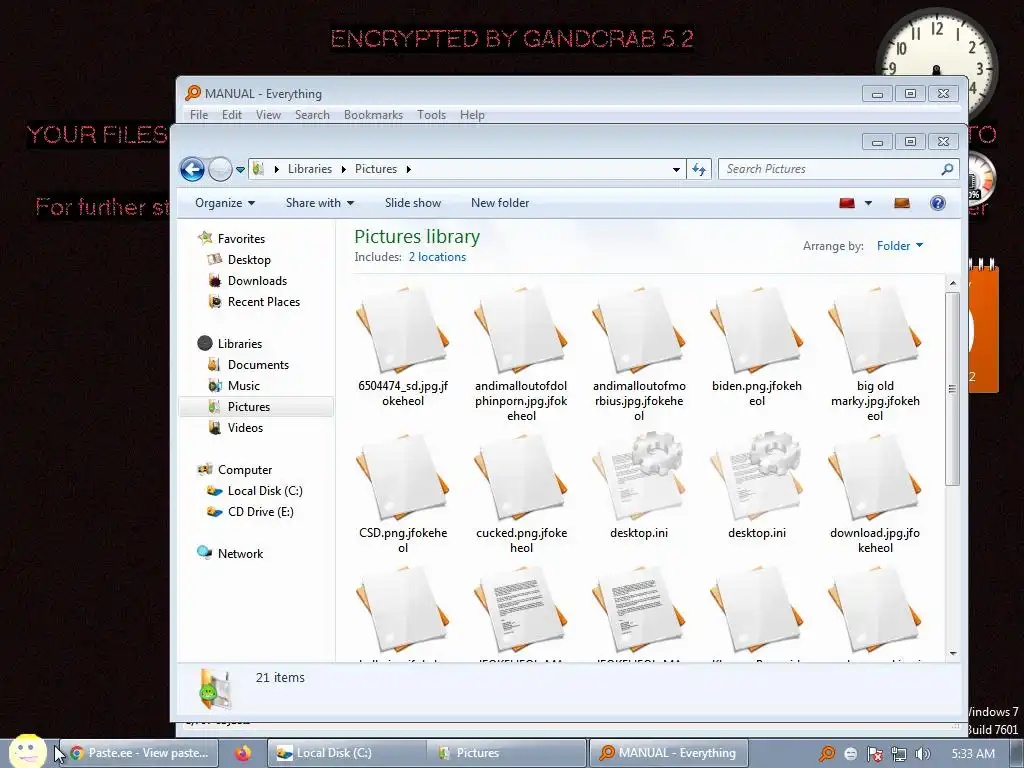Select the big old marky.jpg.jfokeheol file
1024x768 pixels.
point(875,353)
